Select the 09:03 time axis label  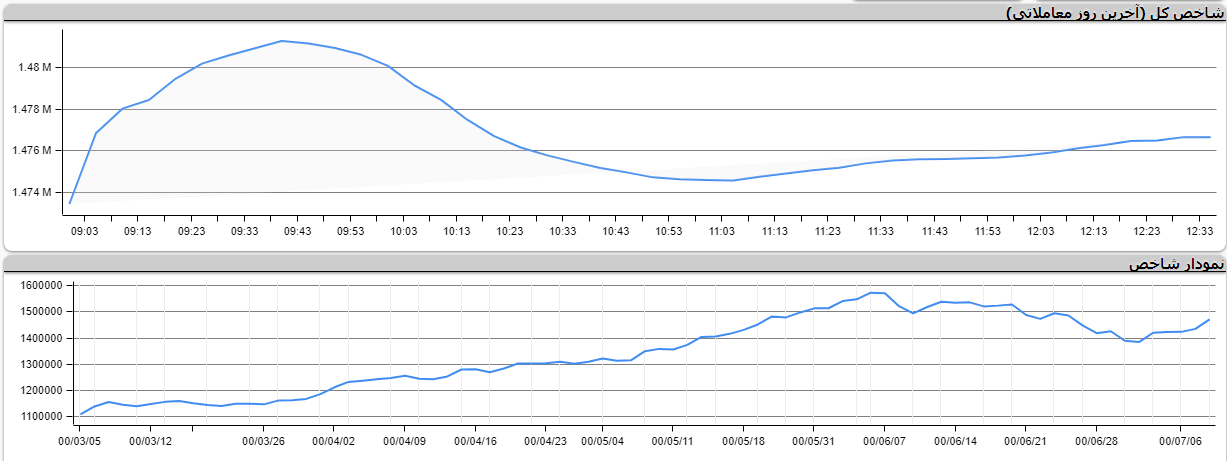click(x=84, y=231)
